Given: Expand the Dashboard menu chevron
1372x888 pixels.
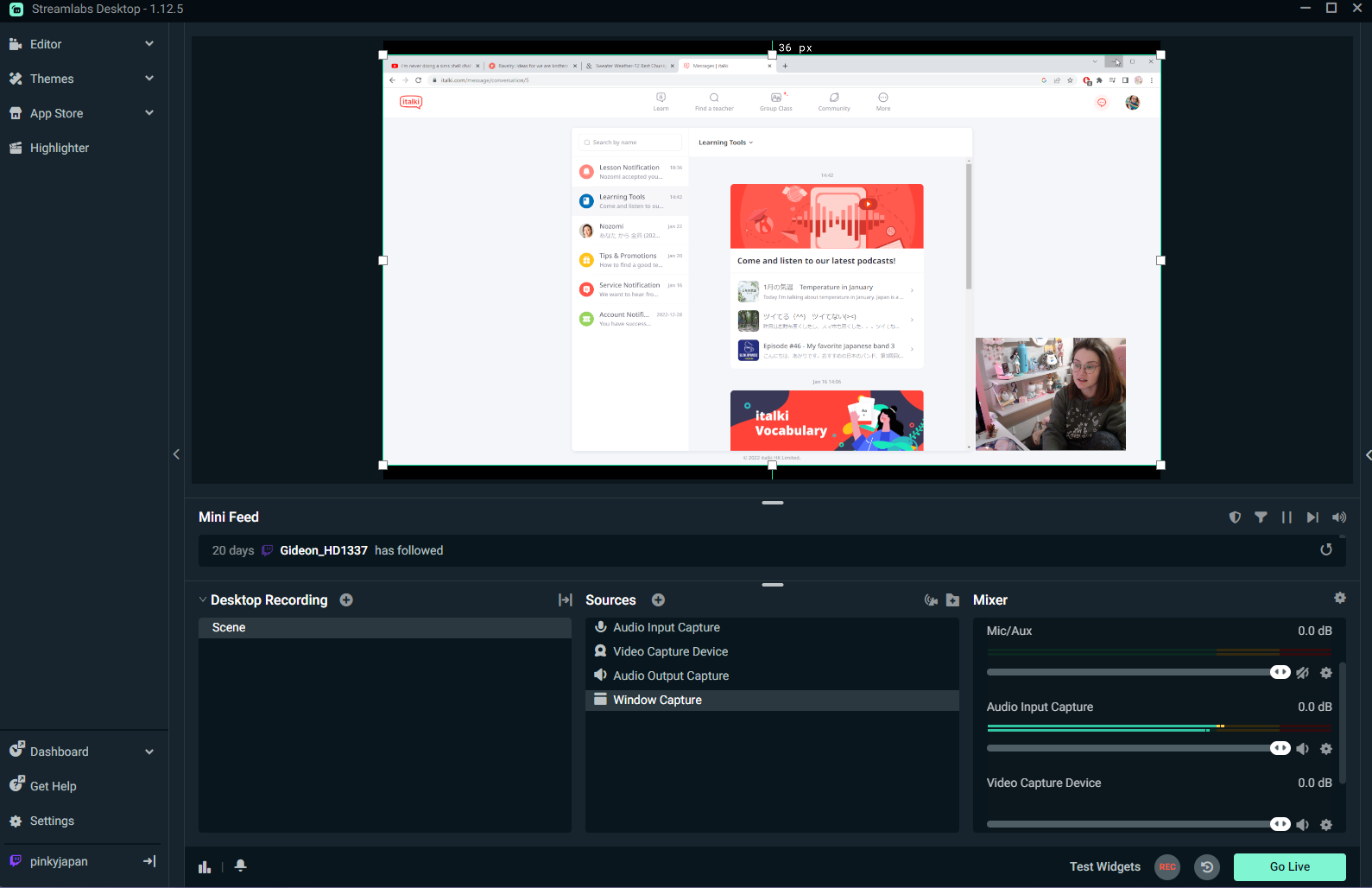Looking at the screenshot, I should [149, 752].
